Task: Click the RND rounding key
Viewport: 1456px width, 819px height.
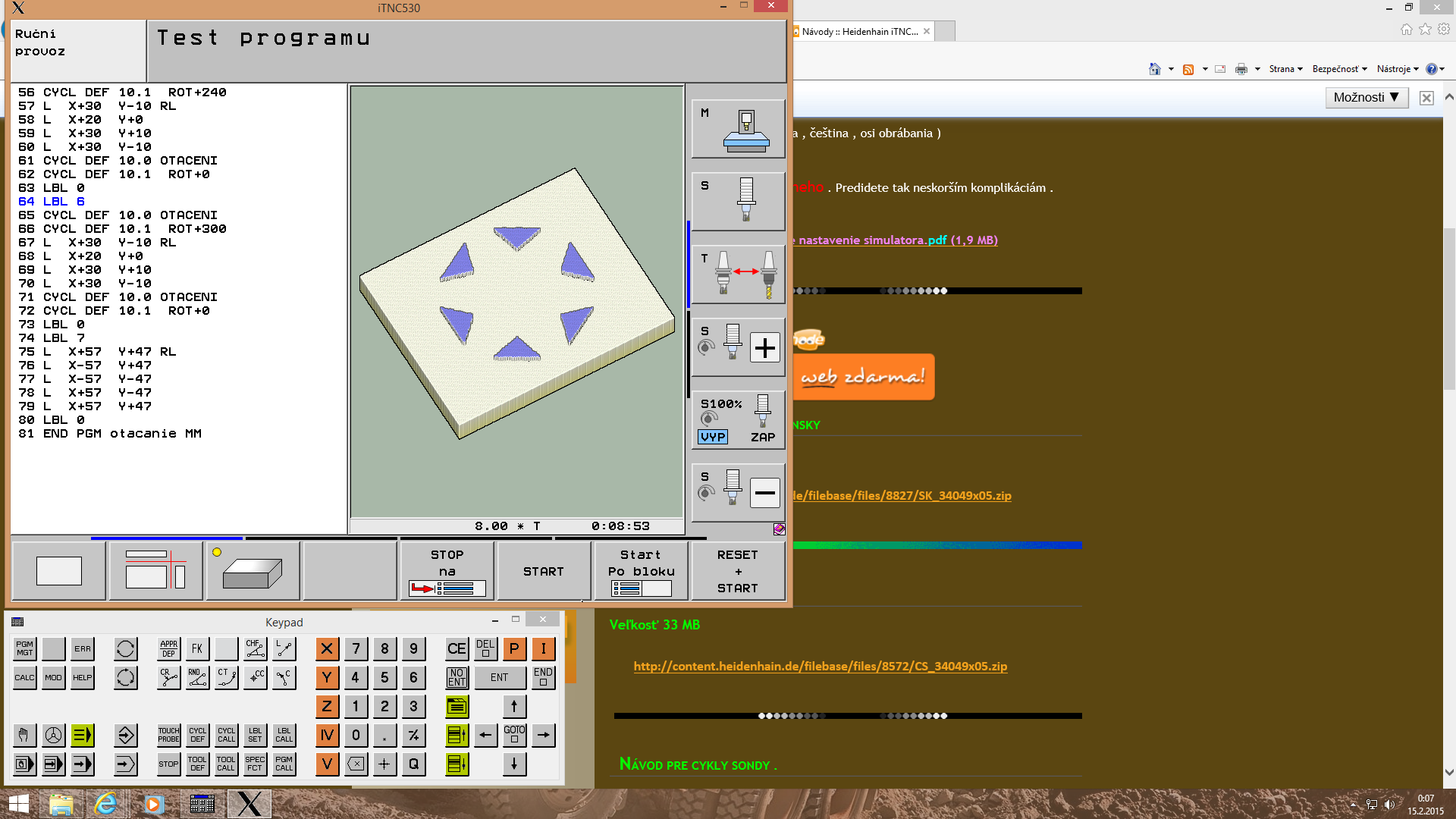Action: [197, 677]
